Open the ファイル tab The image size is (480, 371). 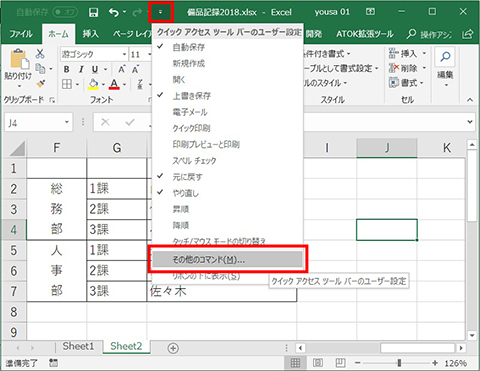pos(21,34)
